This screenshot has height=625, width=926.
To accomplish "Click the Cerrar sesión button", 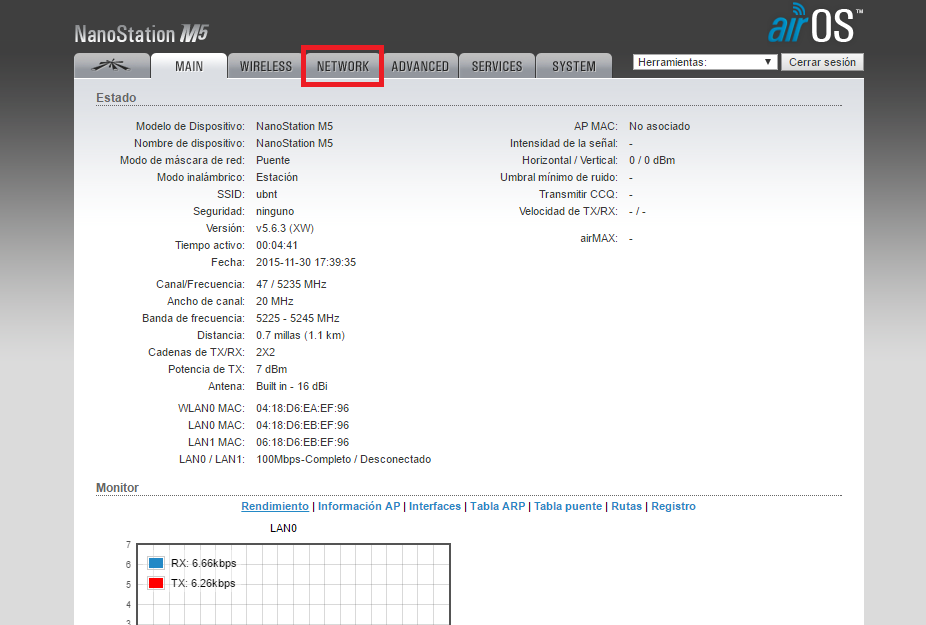I will point(822,62).
